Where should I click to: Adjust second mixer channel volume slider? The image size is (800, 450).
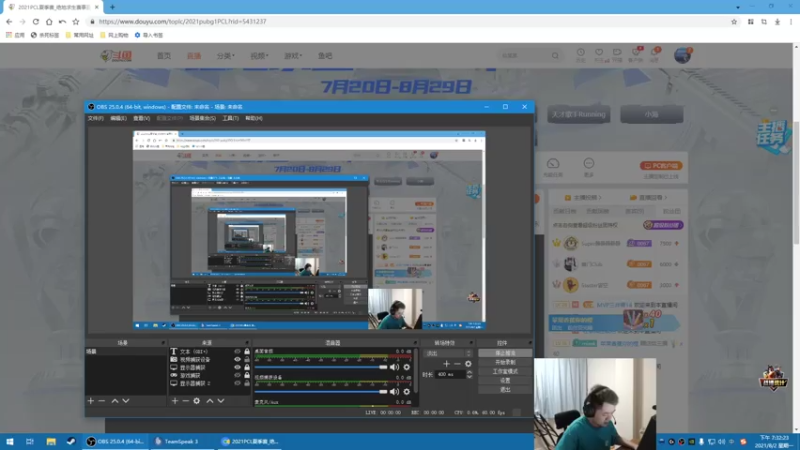click(x=321, y=391)
